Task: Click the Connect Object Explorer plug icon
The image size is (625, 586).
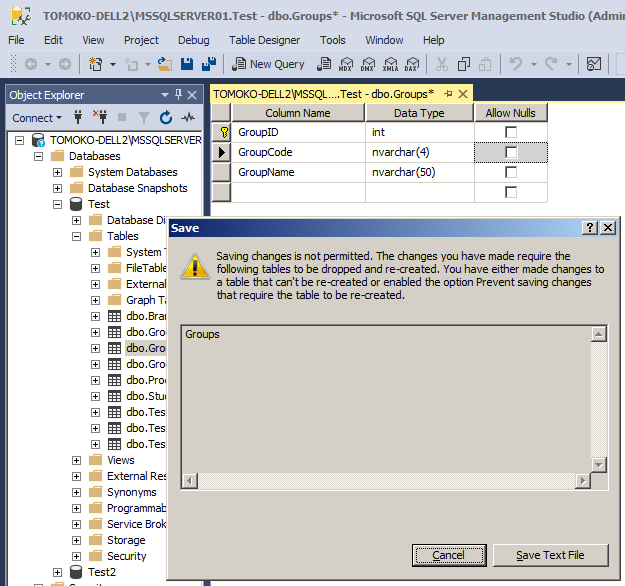Action: 77,117
